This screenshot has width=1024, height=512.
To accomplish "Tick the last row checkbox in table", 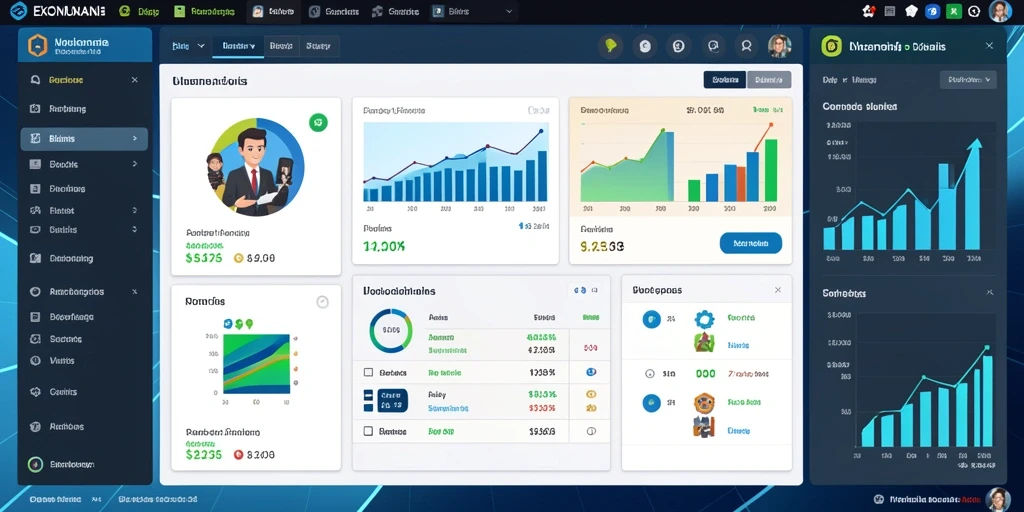I will 368,431.
